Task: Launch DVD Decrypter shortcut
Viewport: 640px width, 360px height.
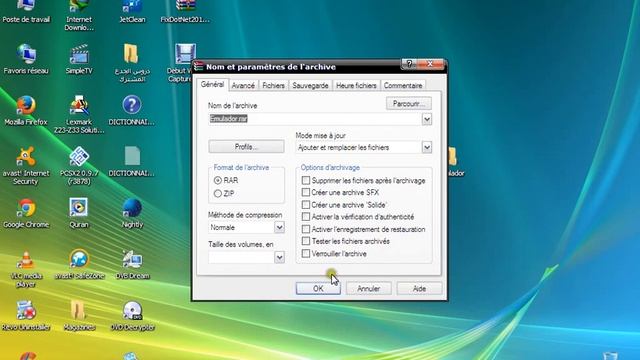Action: pyautogui.click(x=132, y=316)
